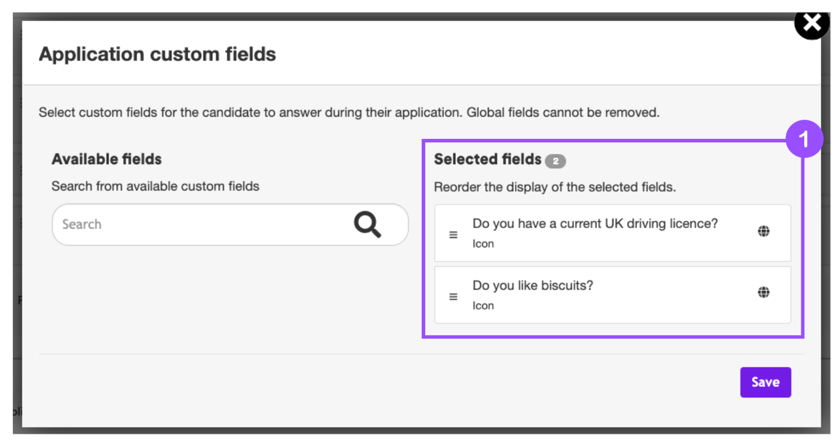Focus the available fields Search box
Screen dimensions: 840x442
200,225
